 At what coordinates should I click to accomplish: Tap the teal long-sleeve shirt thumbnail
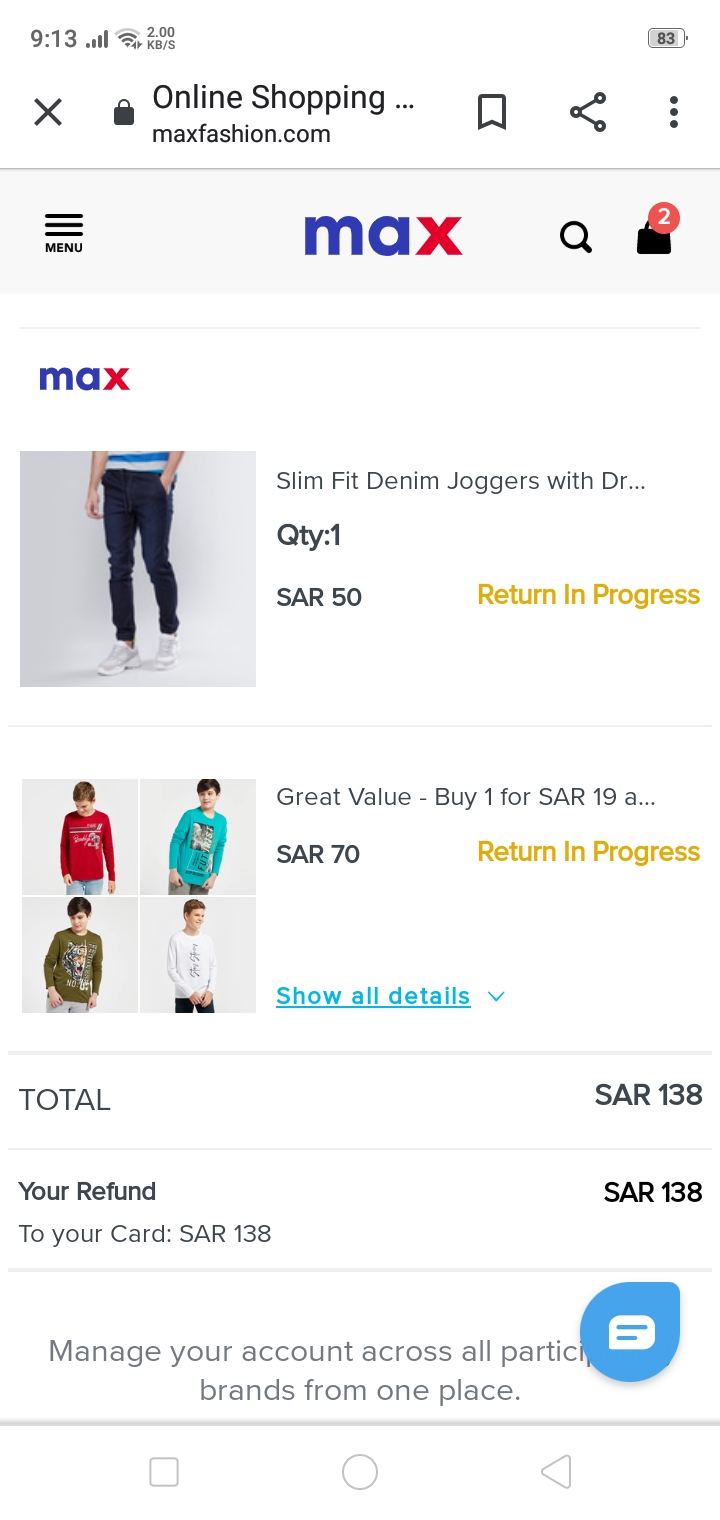(x=198, y=837)
